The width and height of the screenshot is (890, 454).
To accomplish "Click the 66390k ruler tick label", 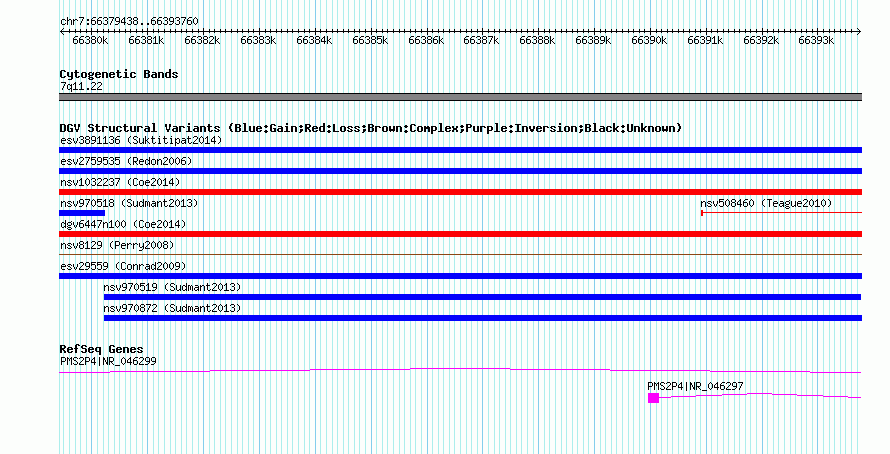I will (649, 40).
